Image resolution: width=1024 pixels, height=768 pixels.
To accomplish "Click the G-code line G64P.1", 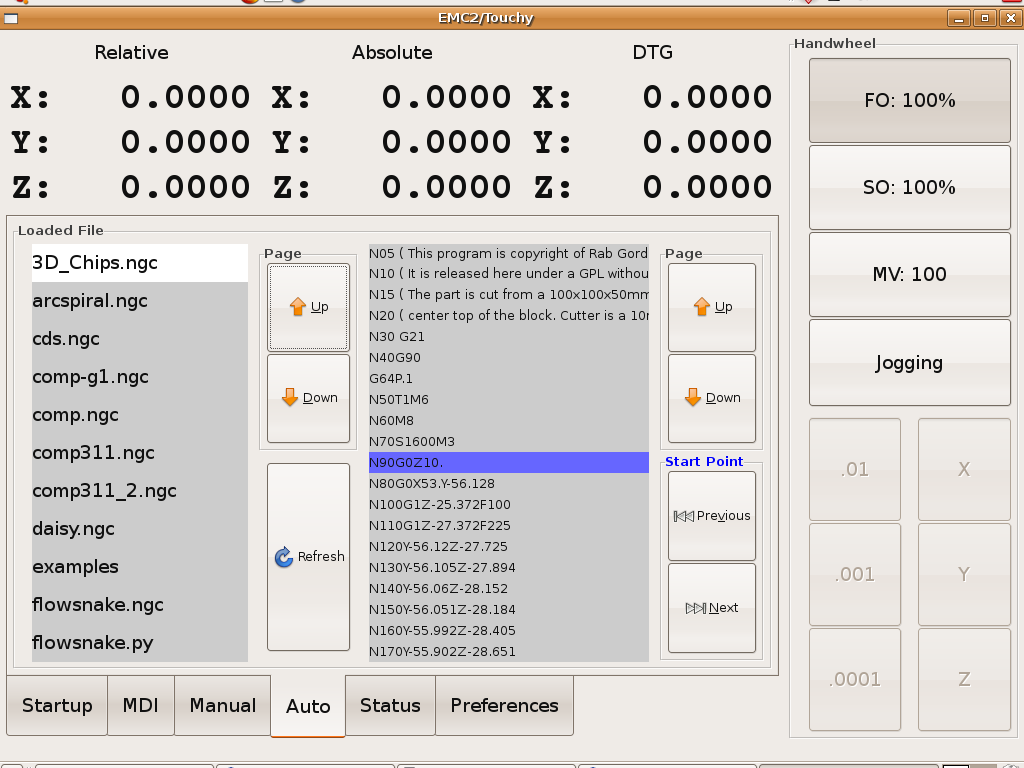I will 509,378.
